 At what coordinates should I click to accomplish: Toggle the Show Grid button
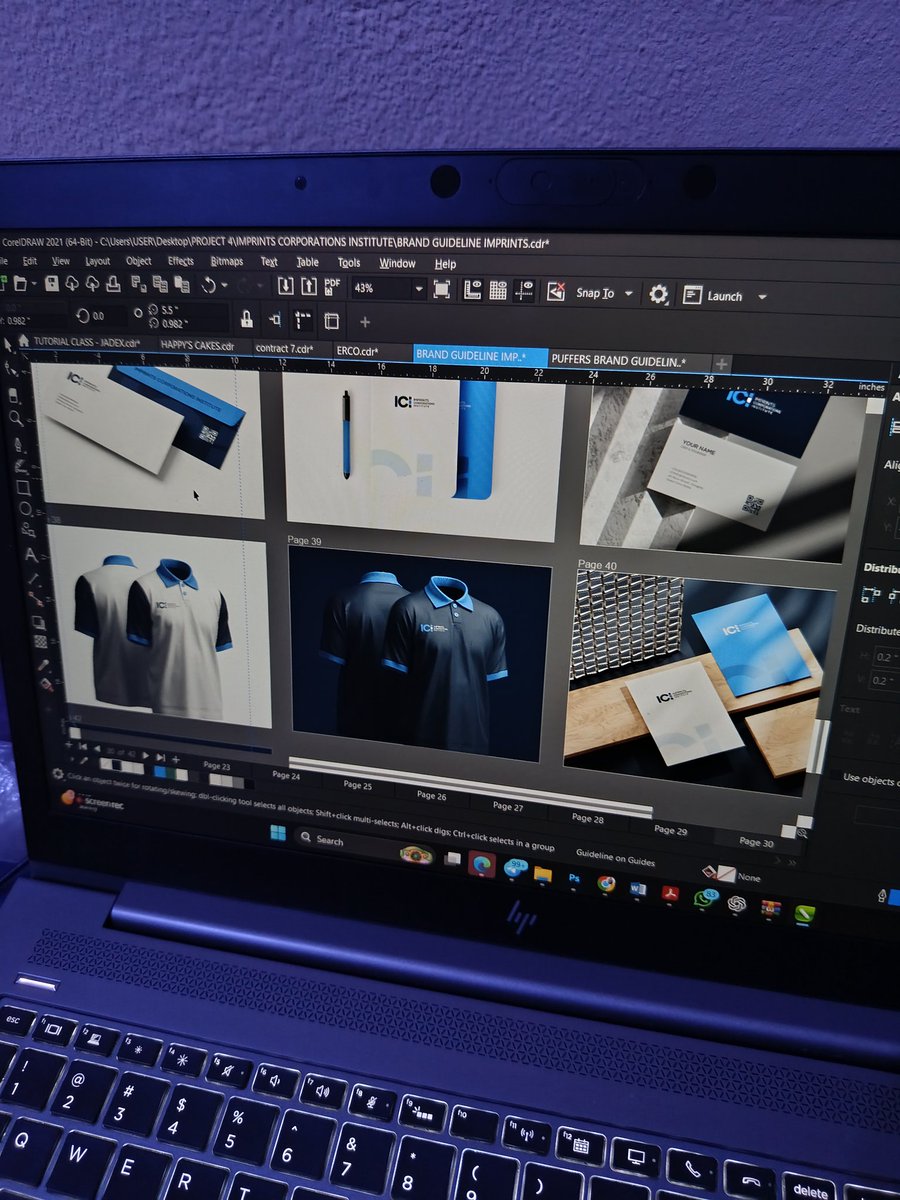click(497, 290)
